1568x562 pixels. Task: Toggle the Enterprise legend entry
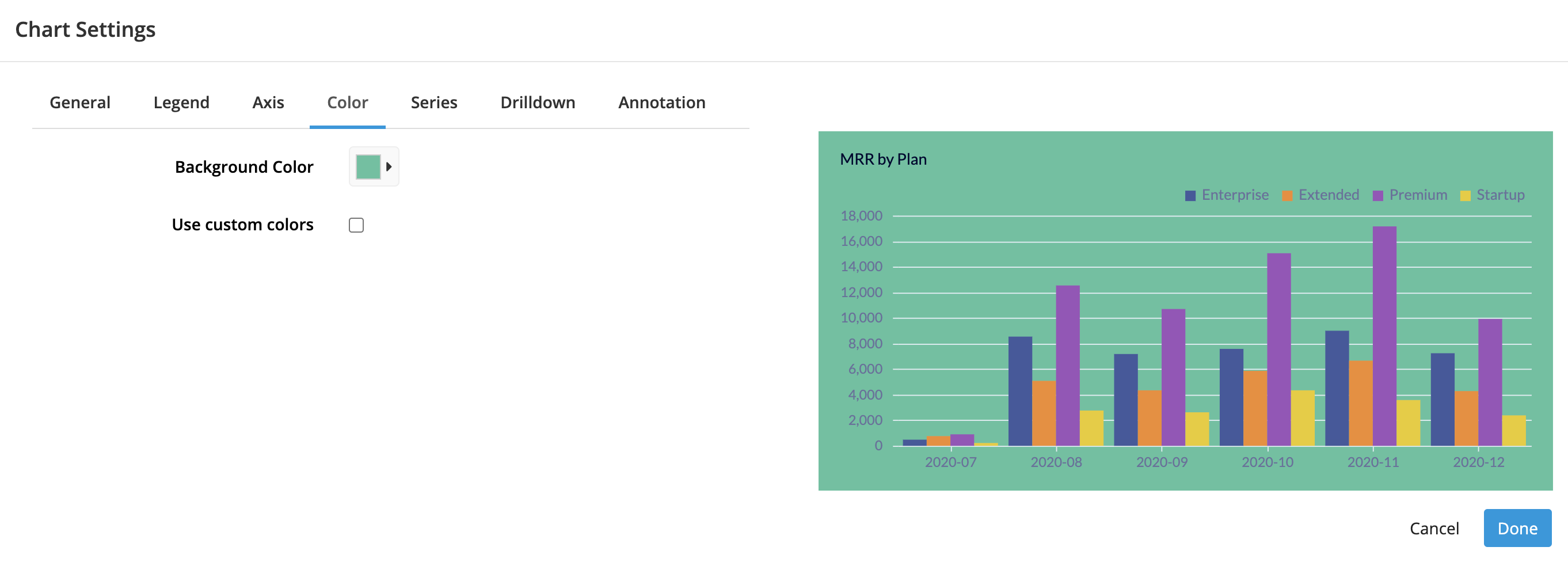click(x=1227, y=195)
